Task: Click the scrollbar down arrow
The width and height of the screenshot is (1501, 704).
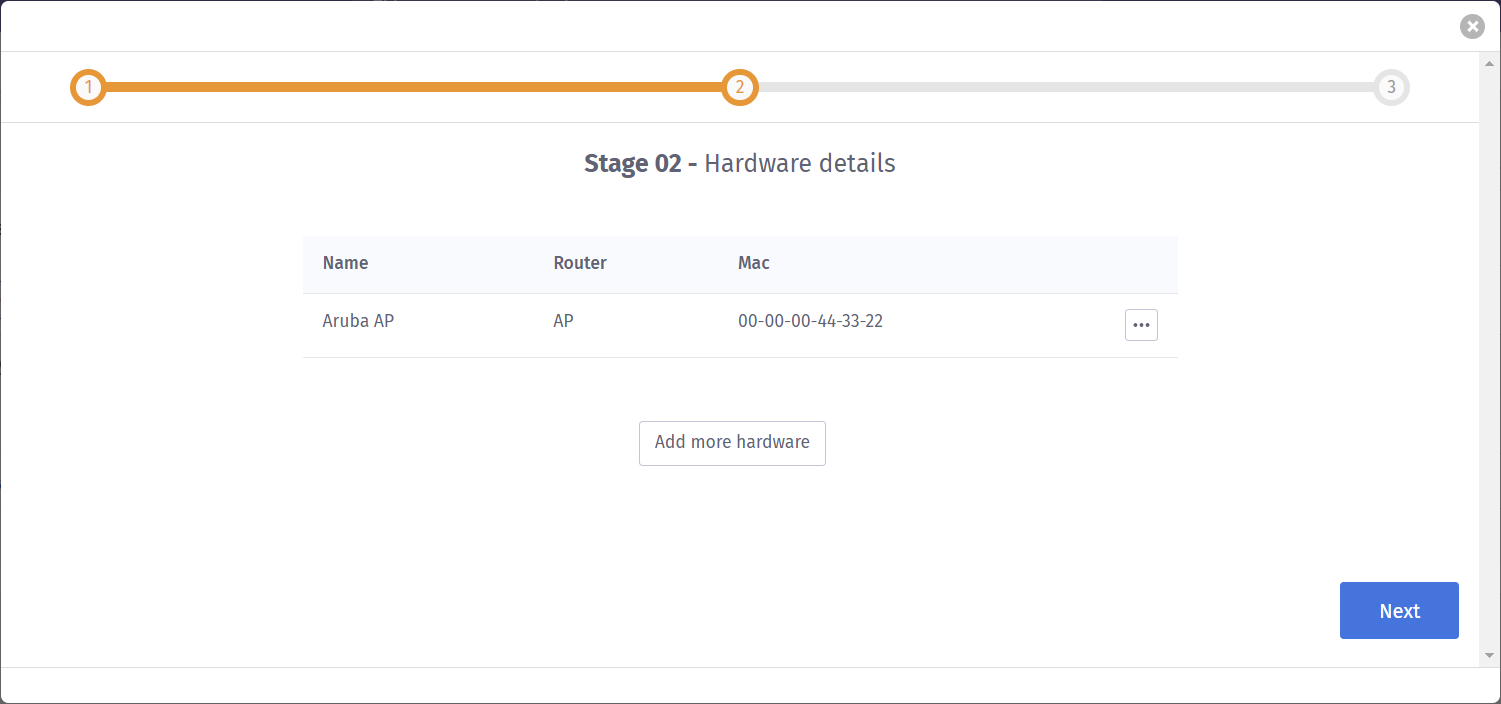Action: click(x=1489, y=655)
